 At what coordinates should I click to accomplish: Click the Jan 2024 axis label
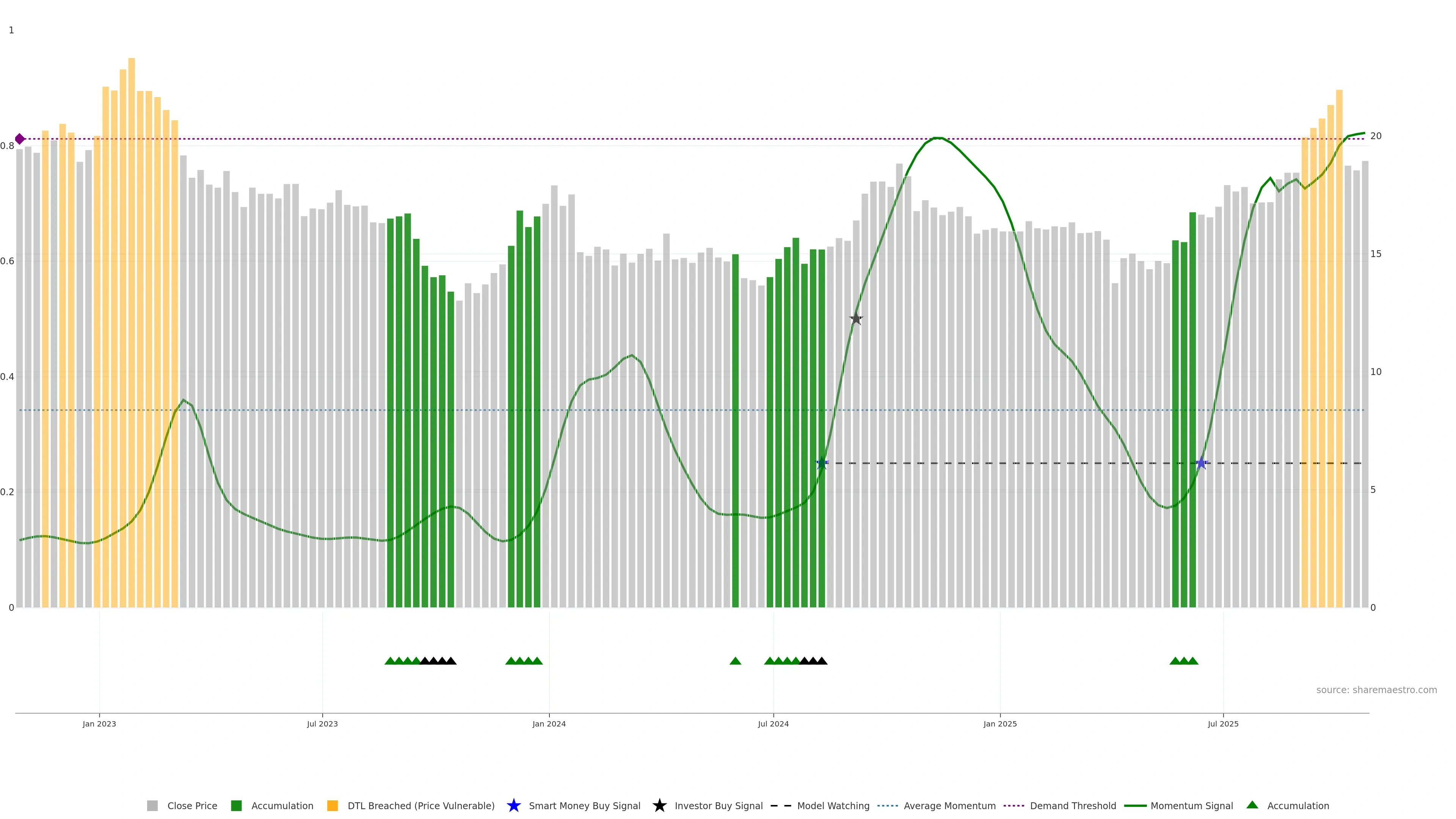click(x=549, y=724)
